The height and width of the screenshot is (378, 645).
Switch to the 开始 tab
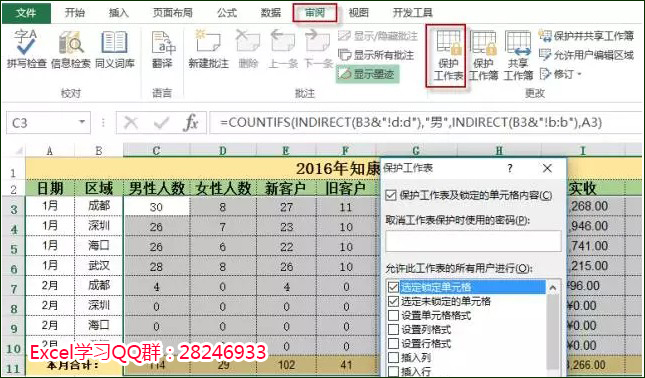click(74, 13)
